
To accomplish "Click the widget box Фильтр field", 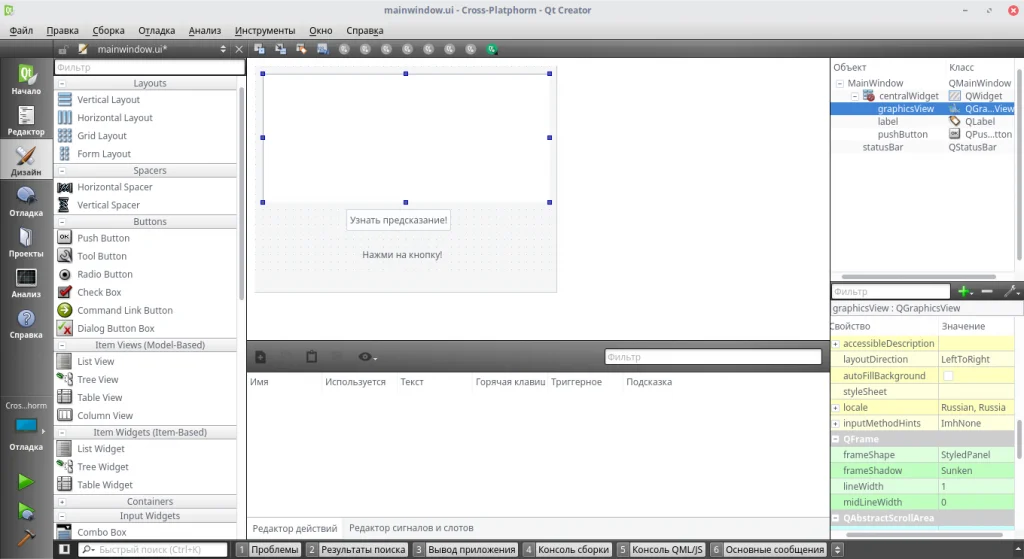I will click(x=150, y=67).
